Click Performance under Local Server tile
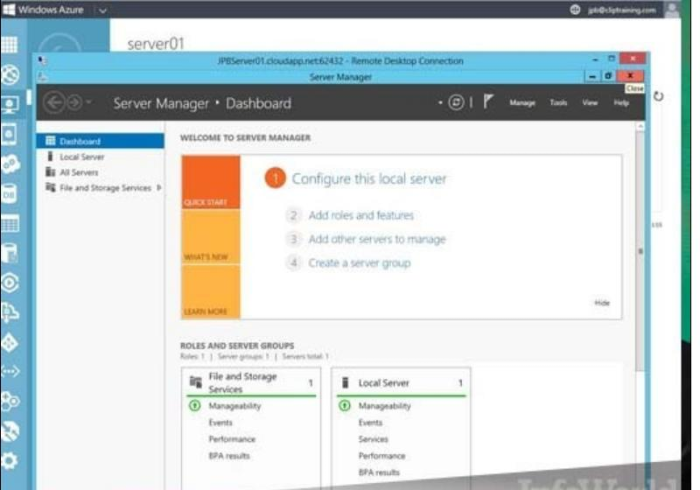 click(x=382, y=456)
